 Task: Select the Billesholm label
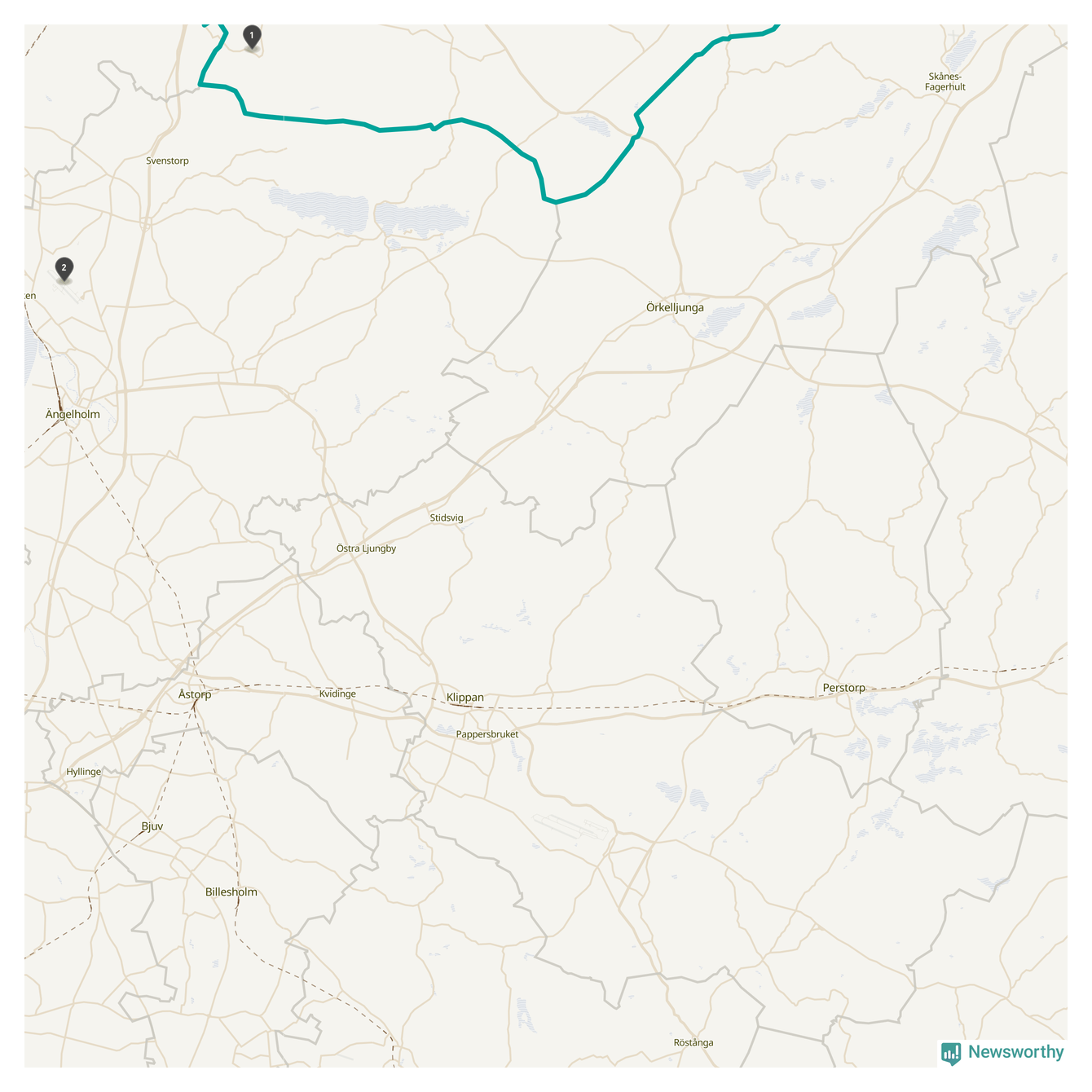tap(231, 892)
